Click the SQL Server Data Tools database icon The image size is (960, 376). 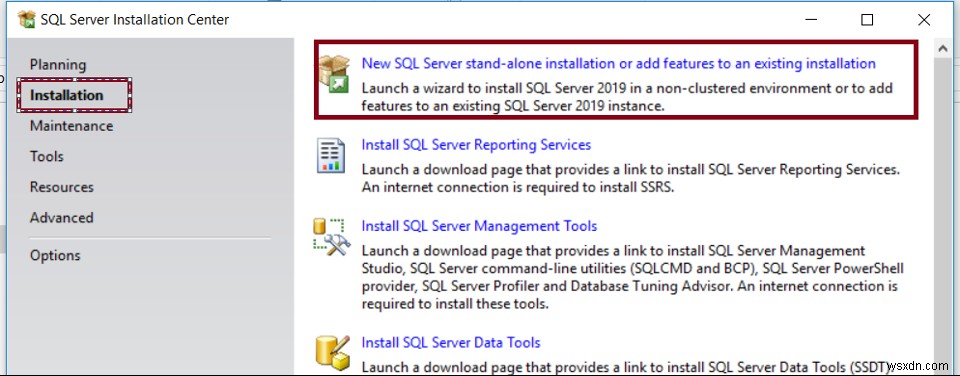click(332, 352)
